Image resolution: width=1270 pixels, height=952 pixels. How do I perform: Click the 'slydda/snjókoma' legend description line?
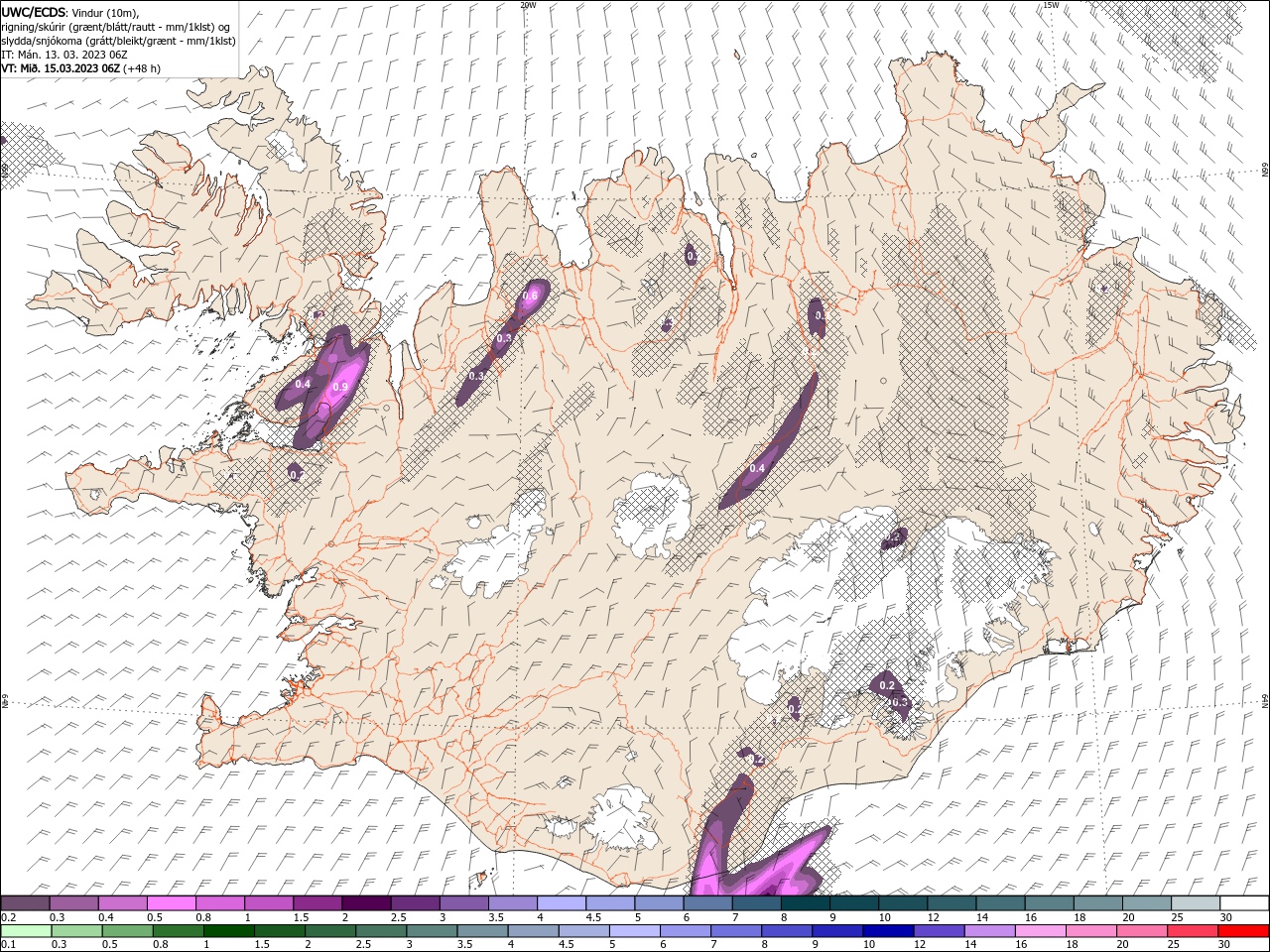[x=118, y=41]
